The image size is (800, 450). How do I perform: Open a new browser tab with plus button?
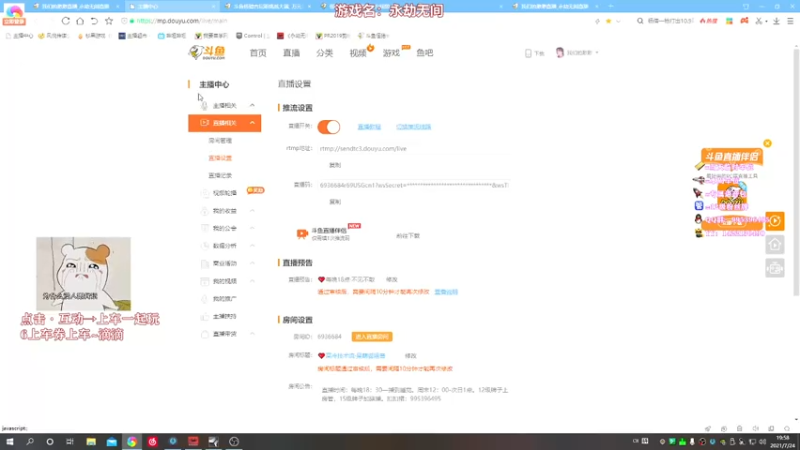[x=611, y=6]
